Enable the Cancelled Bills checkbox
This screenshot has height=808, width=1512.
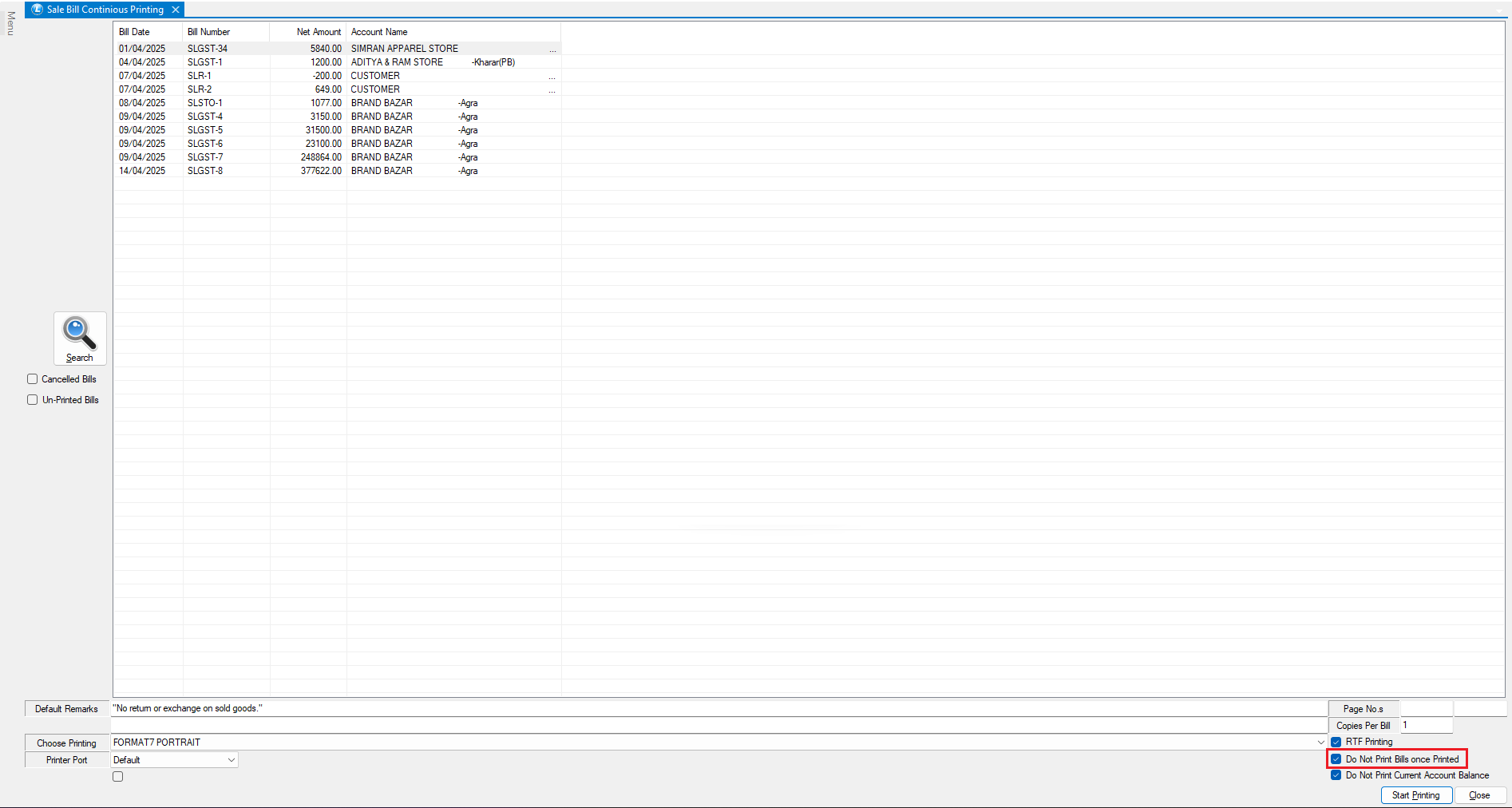click(x=33, y=379)
